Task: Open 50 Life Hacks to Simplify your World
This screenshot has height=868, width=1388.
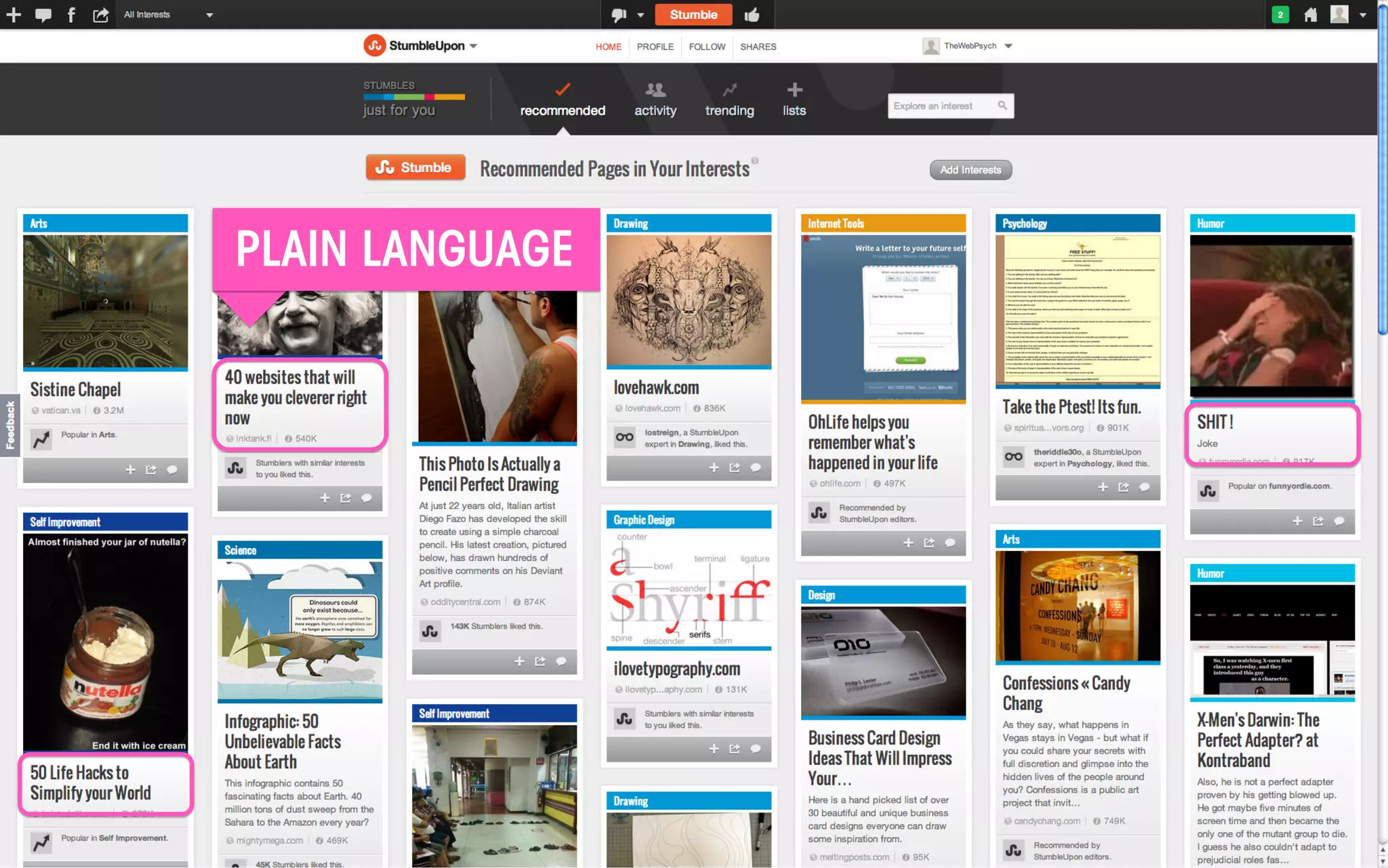Action: coord(90,783)
